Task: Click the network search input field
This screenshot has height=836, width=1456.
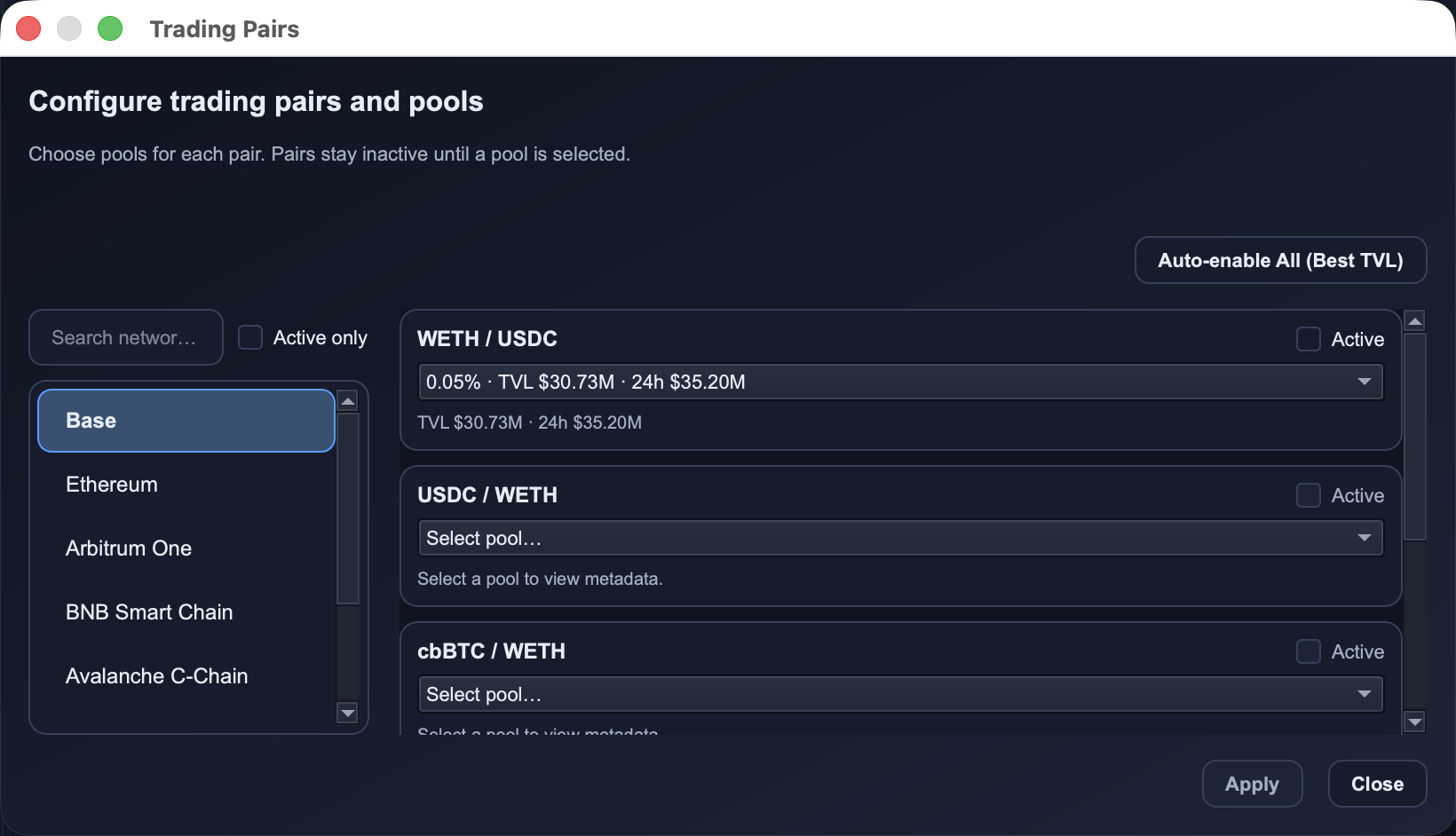Action: tap(125, 337)
